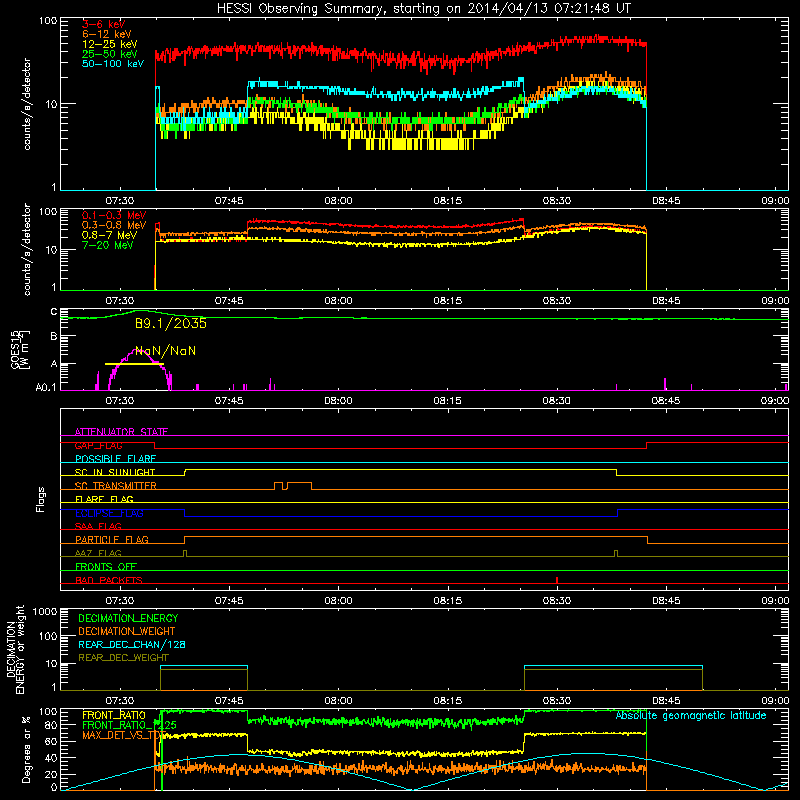Select the 'SC_IN_SUNLIGHT' flag label
The width and height of the screenshot is (800, 800).
115,472
